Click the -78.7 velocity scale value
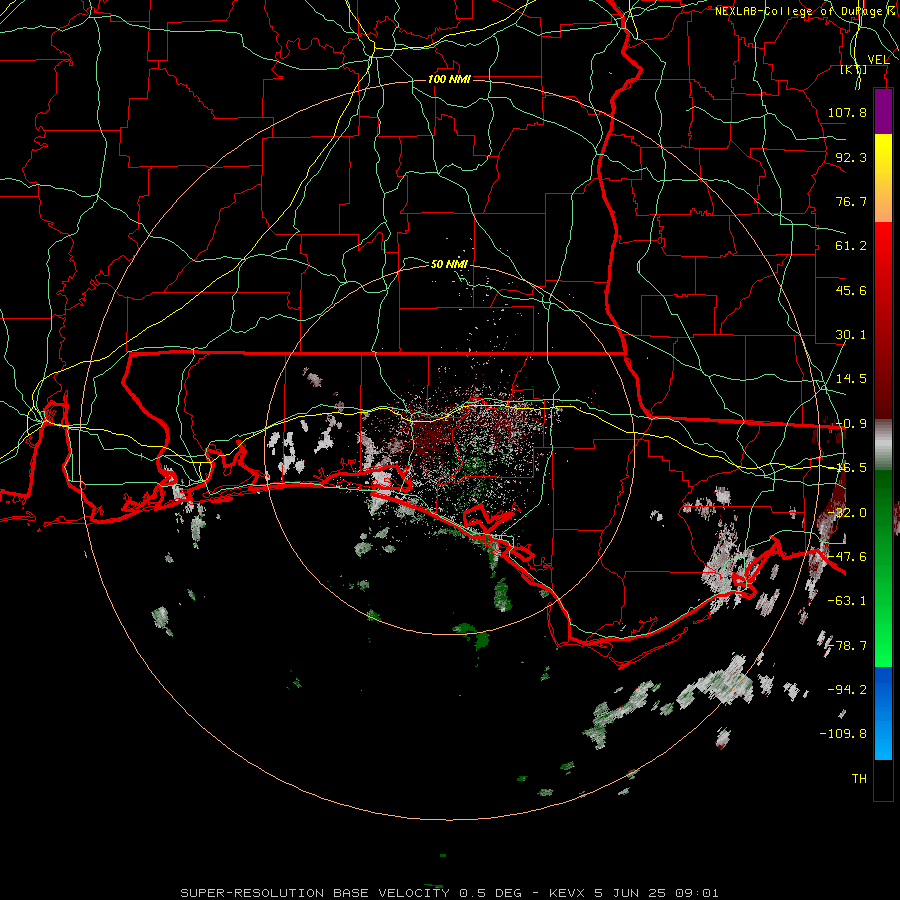 [847, 646]
